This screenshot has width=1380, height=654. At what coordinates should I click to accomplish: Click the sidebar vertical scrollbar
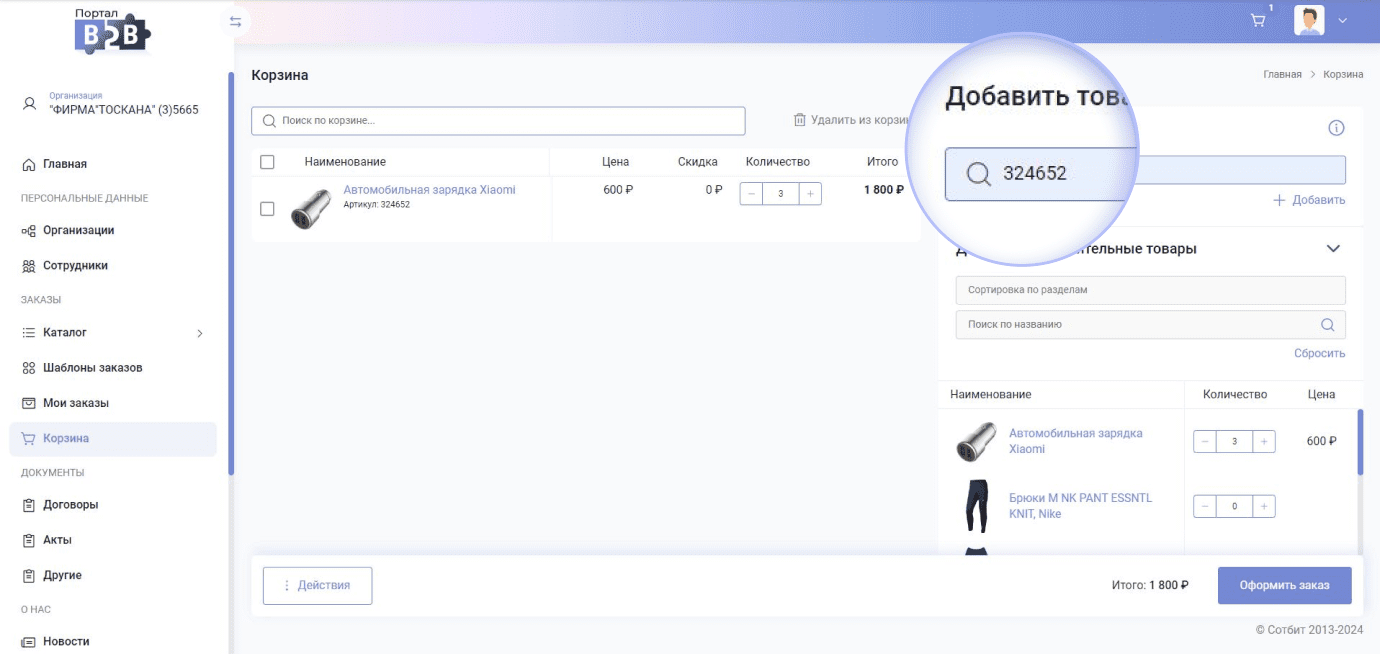(231, 272)
